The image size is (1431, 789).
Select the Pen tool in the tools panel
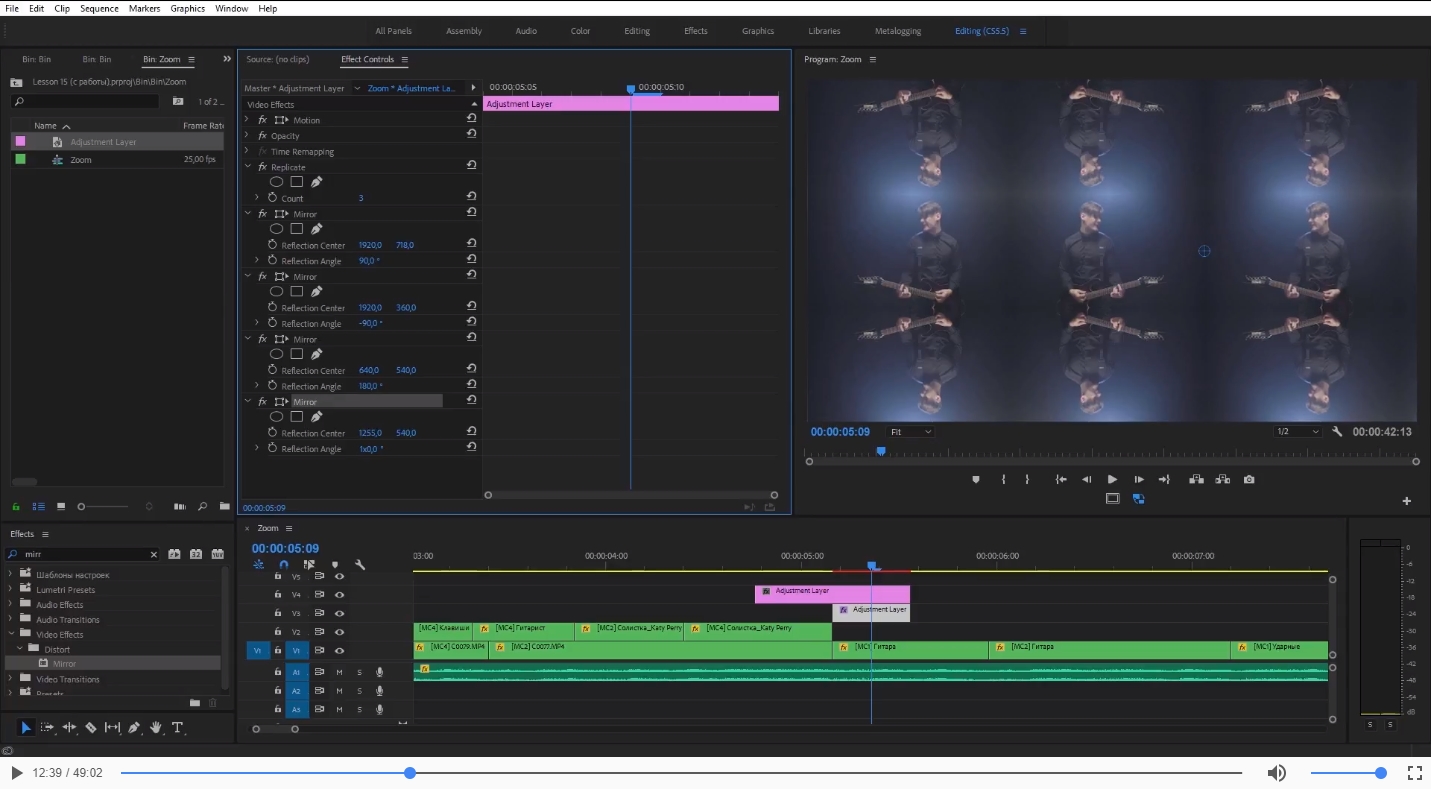point(134,728)
